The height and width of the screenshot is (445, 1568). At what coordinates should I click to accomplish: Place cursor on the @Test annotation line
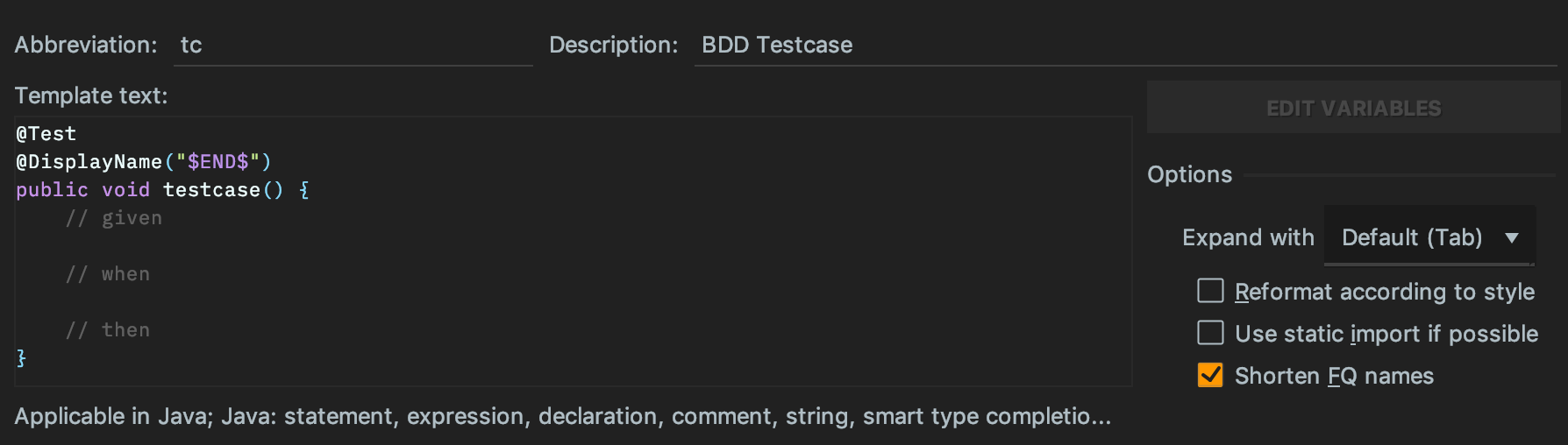click(x=46, y=133)
